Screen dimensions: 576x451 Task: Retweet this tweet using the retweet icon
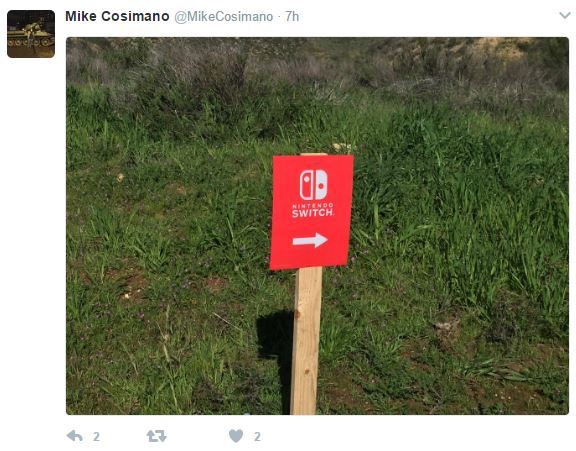point(156,436)
